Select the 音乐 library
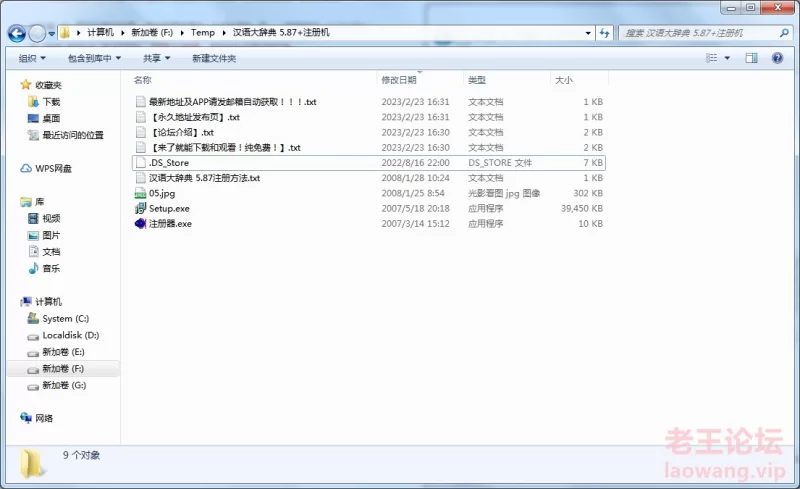The image size is (800, 489). [51, 268]
